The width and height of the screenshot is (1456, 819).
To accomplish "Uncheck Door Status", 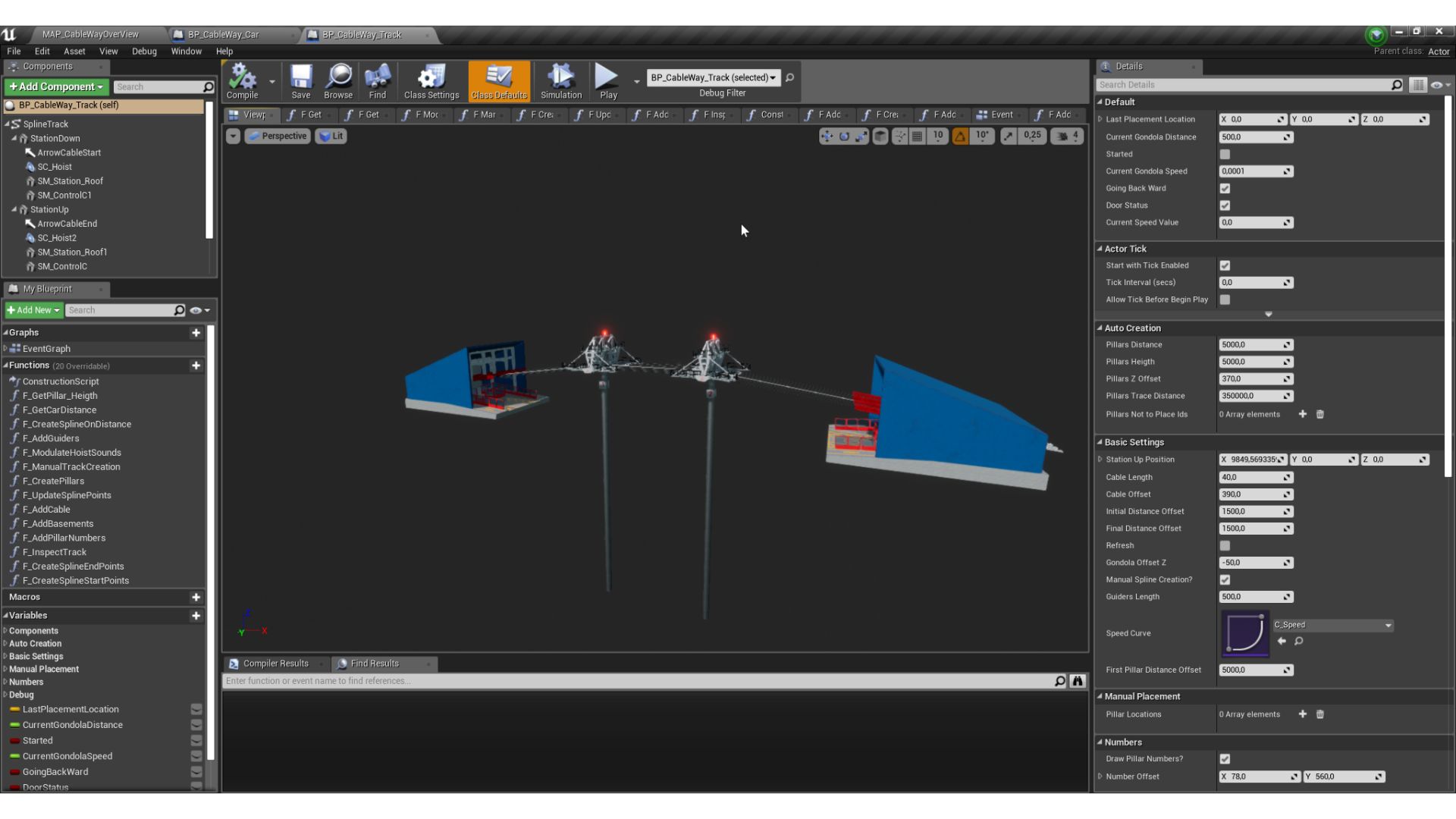I will (1225, 206).
